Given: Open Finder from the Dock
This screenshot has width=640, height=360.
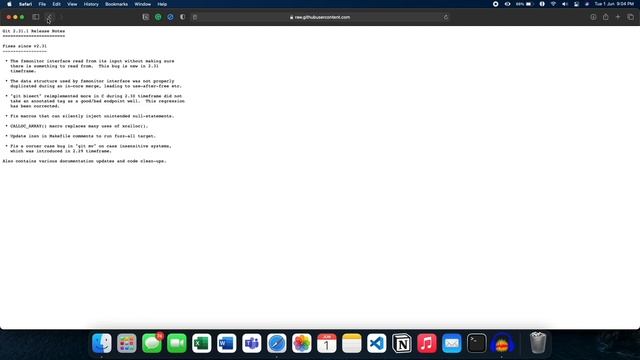Looking at the screenshot, I should pyautogui.click(x=102, y=343).
